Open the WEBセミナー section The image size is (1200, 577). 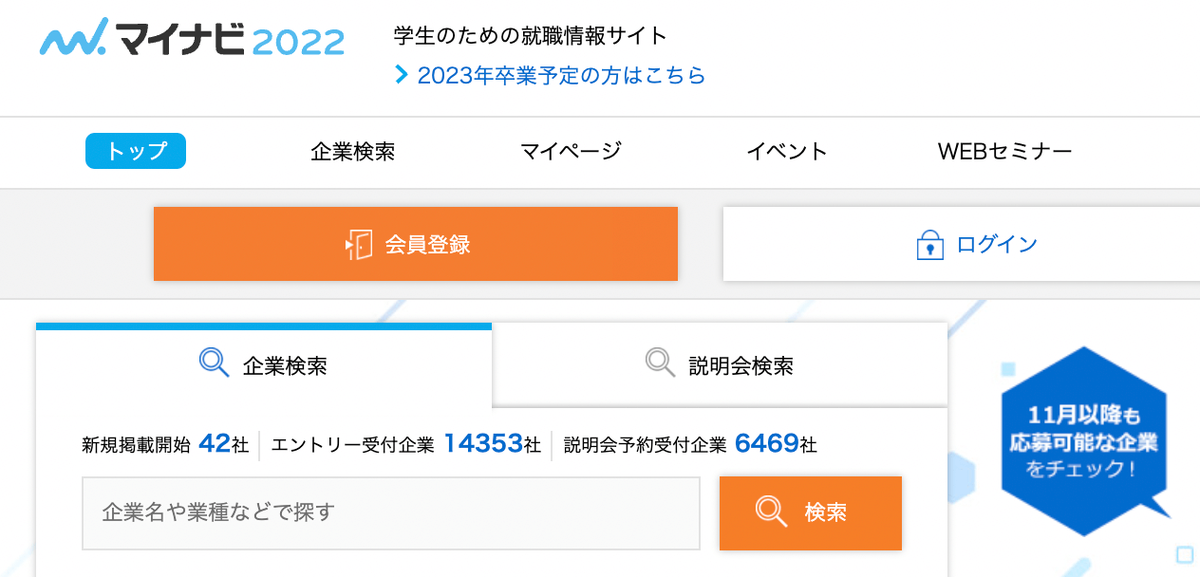(x=1003, y=151)
